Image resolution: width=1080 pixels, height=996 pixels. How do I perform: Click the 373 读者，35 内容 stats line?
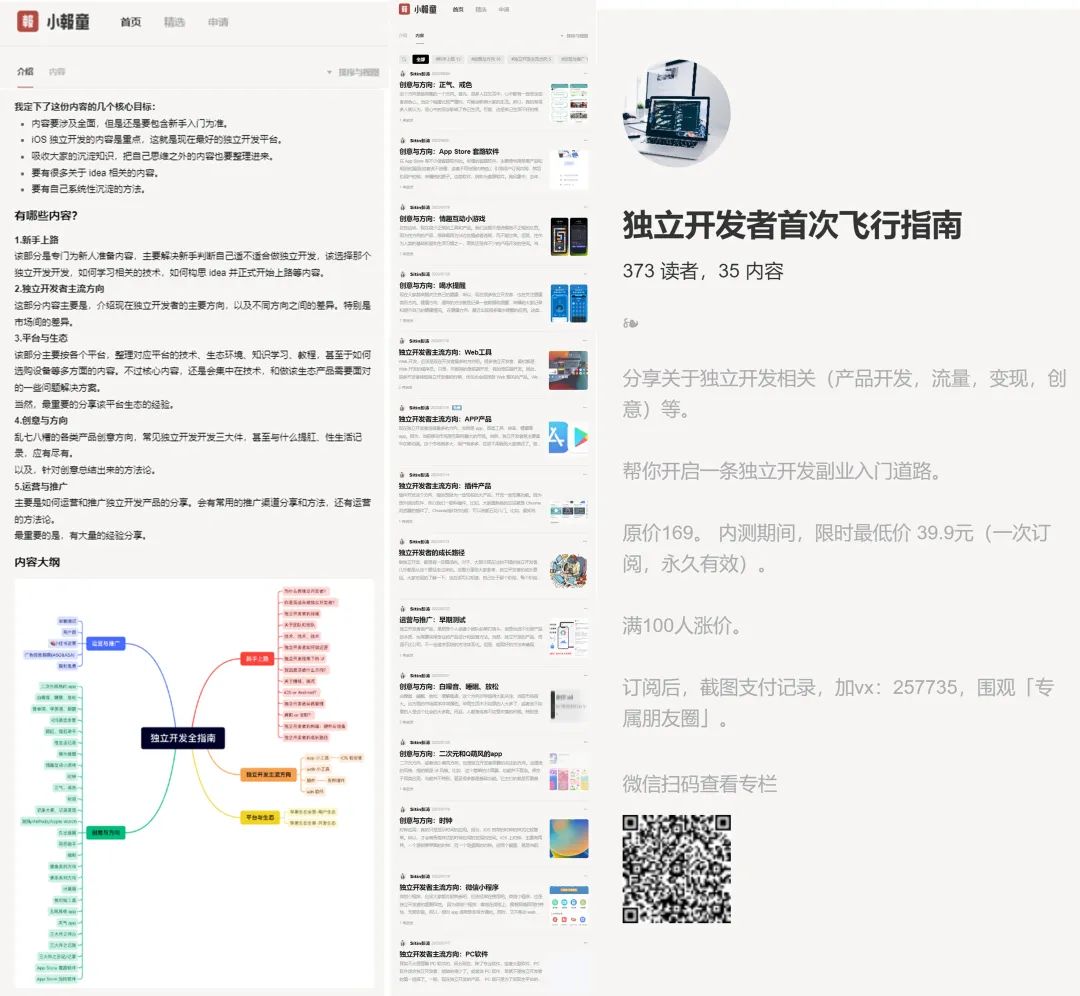click(x=703, y=271)
